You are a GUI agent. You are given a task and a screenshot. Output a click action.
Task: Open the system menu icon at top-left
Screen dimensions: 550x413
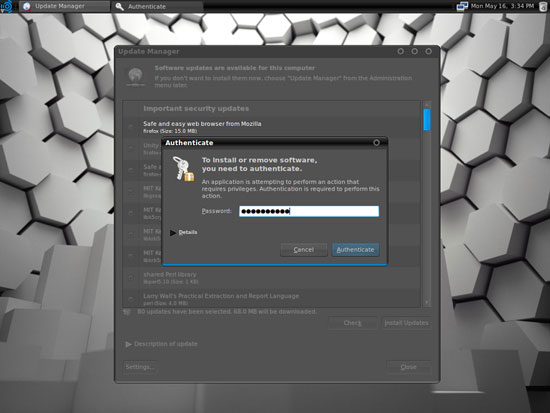point(7,6)
